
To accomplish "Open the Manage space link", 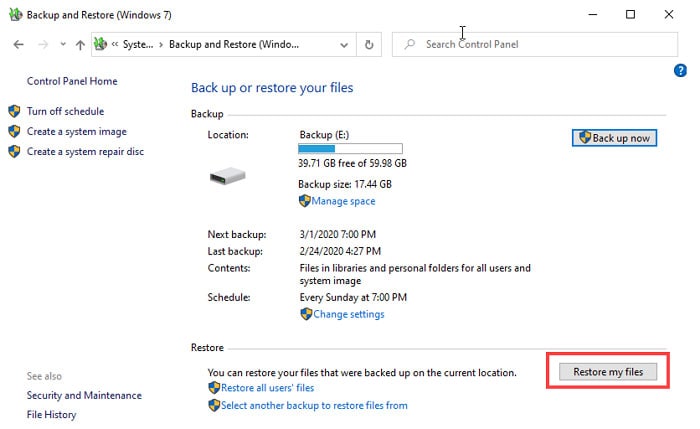I will coord(343,201).
